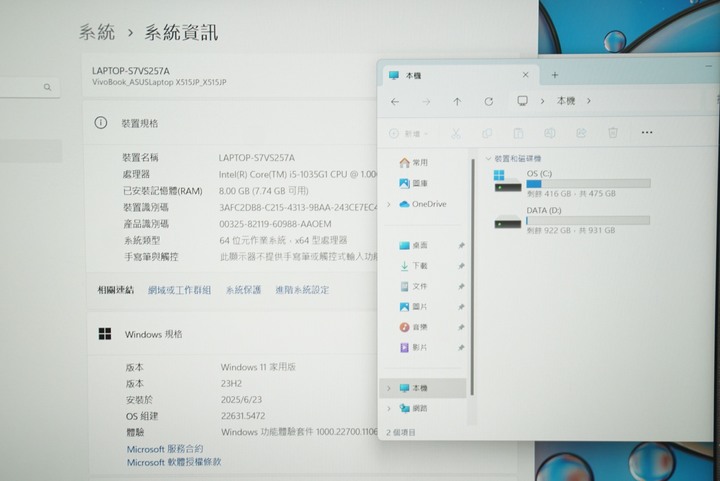Click OS build value 22631.5472
Viewport: 720px width, 481px height.
coord(243,416)
